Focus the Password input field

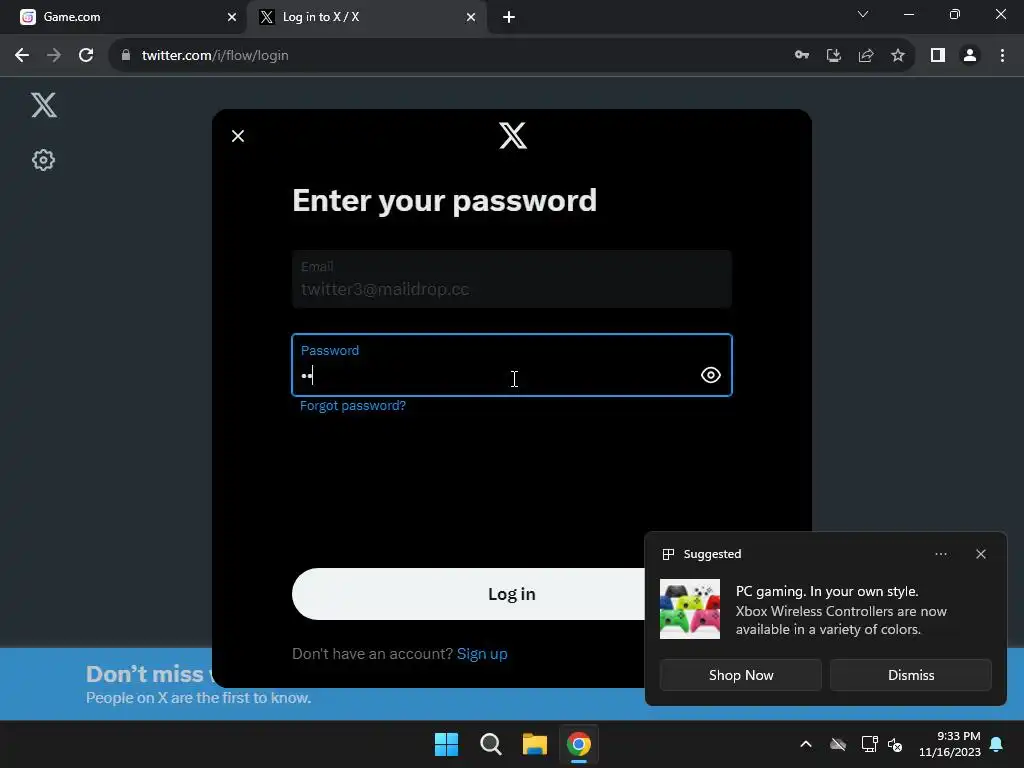[512, 365]
